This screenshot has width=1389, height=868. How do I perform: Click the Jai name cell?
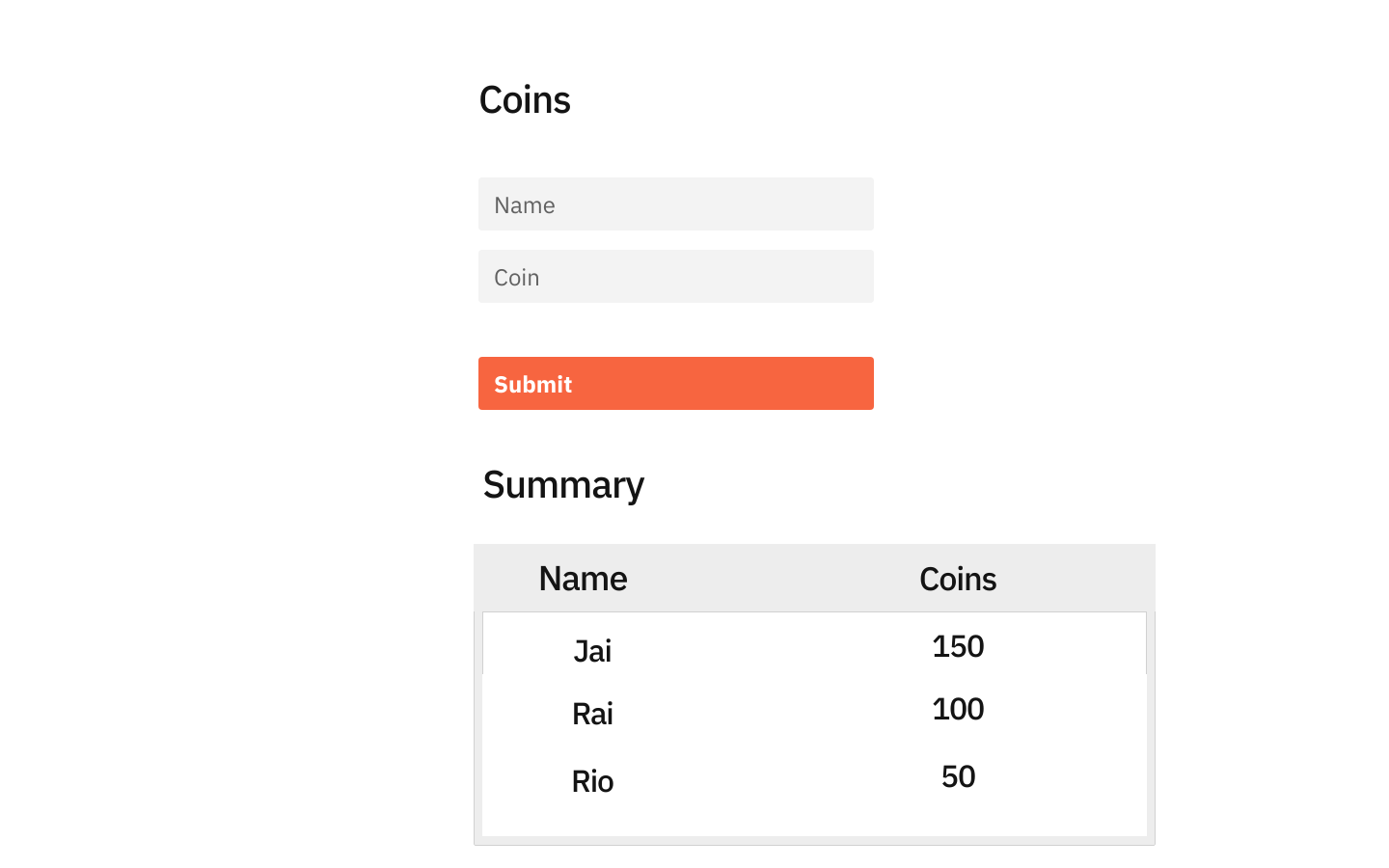pyautogui.click(x=592, y=651)
